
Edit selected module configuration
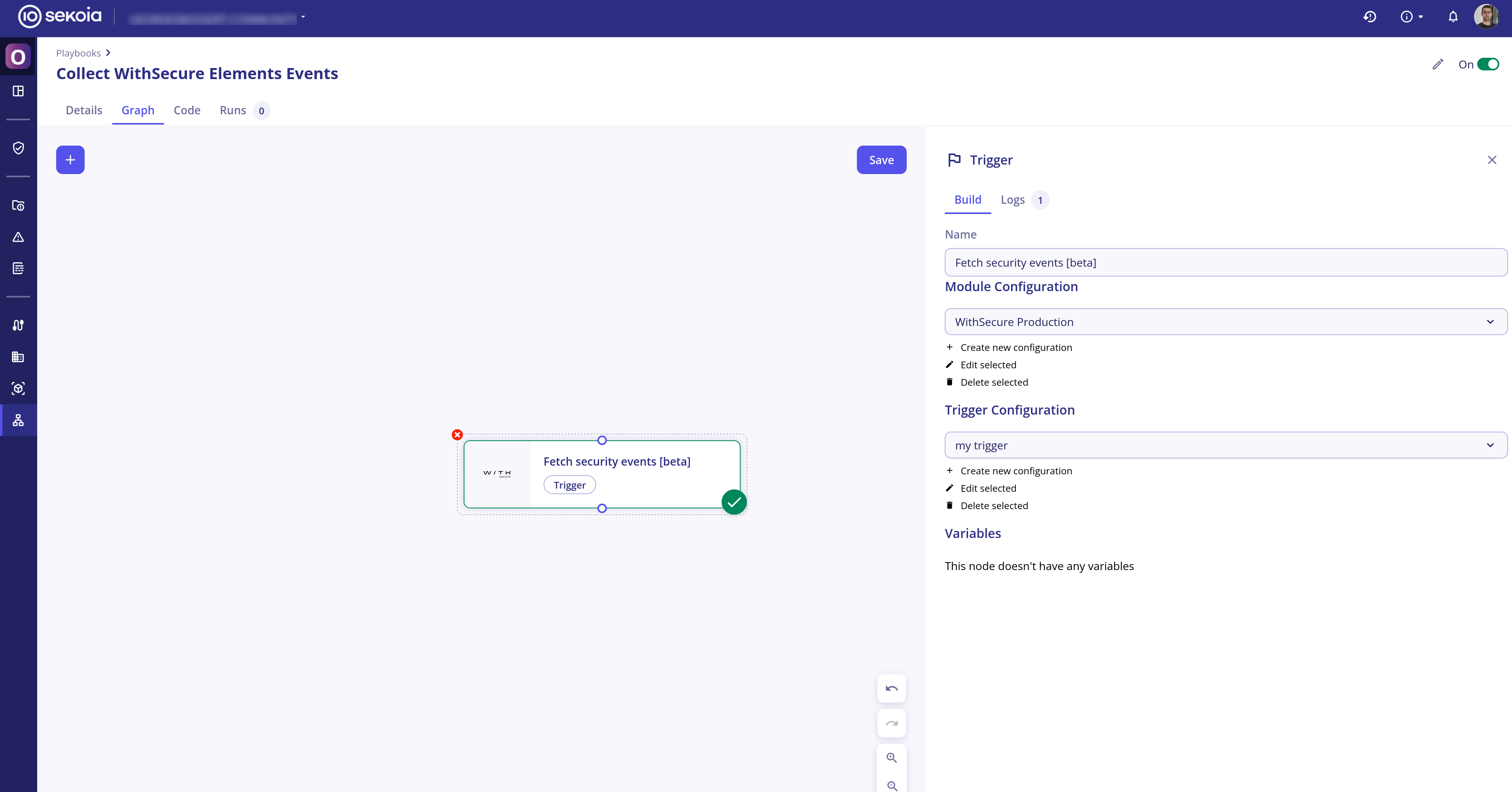981,365
